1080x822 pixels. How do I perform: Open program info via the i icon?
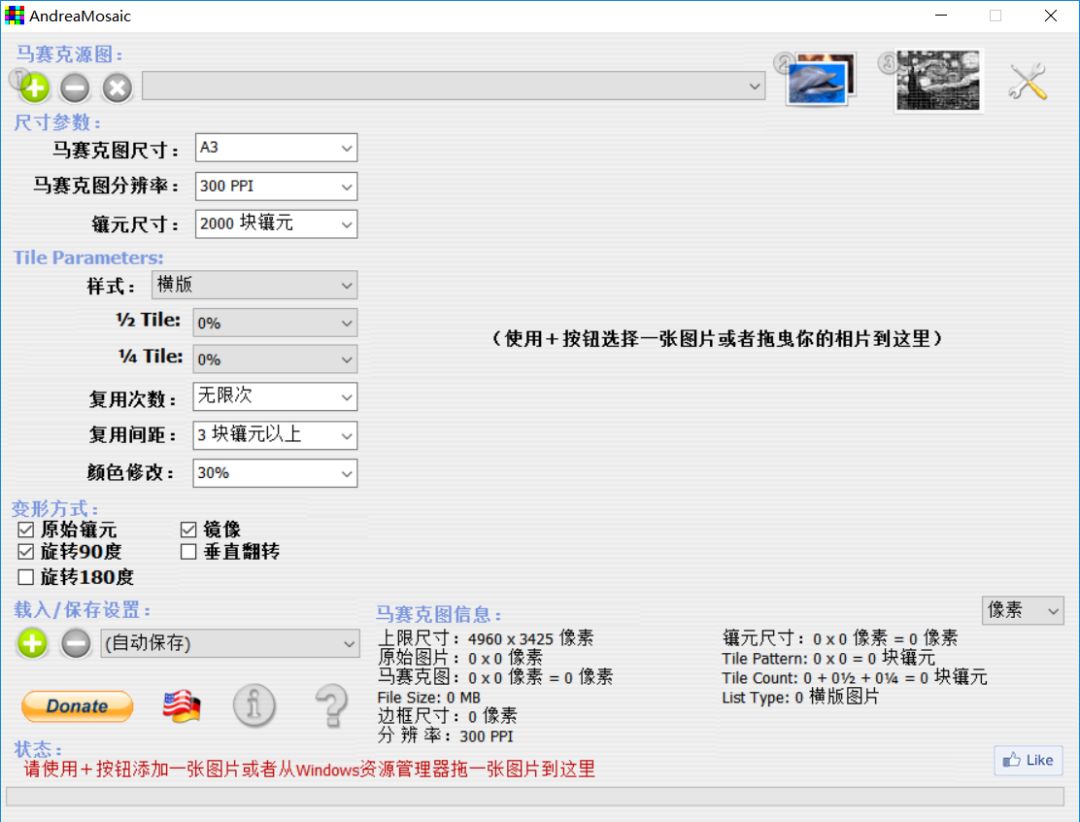(x=254, y=706)
